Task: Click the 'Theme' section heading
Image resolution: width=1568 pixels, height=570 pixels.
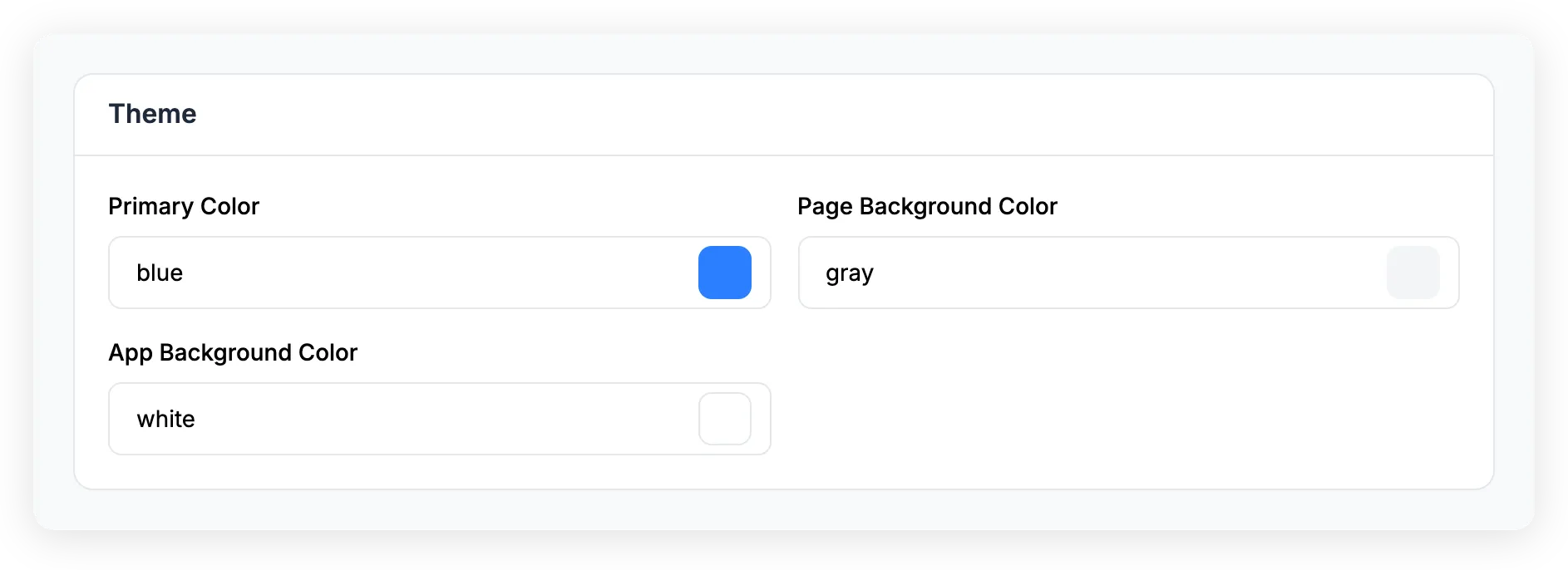Action: [x=153, y=114]
